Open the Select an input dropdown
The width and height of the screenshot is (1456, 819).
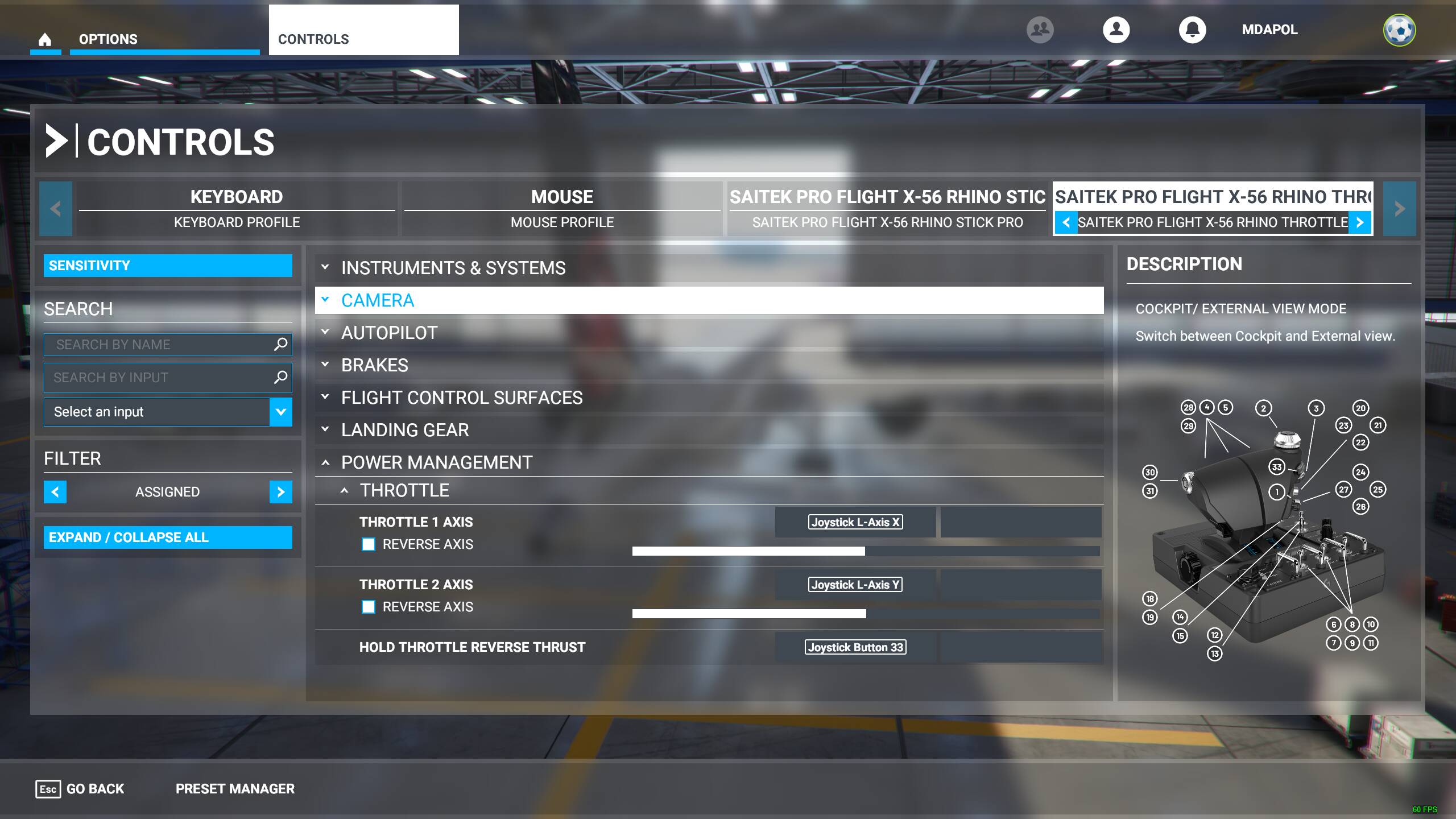(280, 412)
